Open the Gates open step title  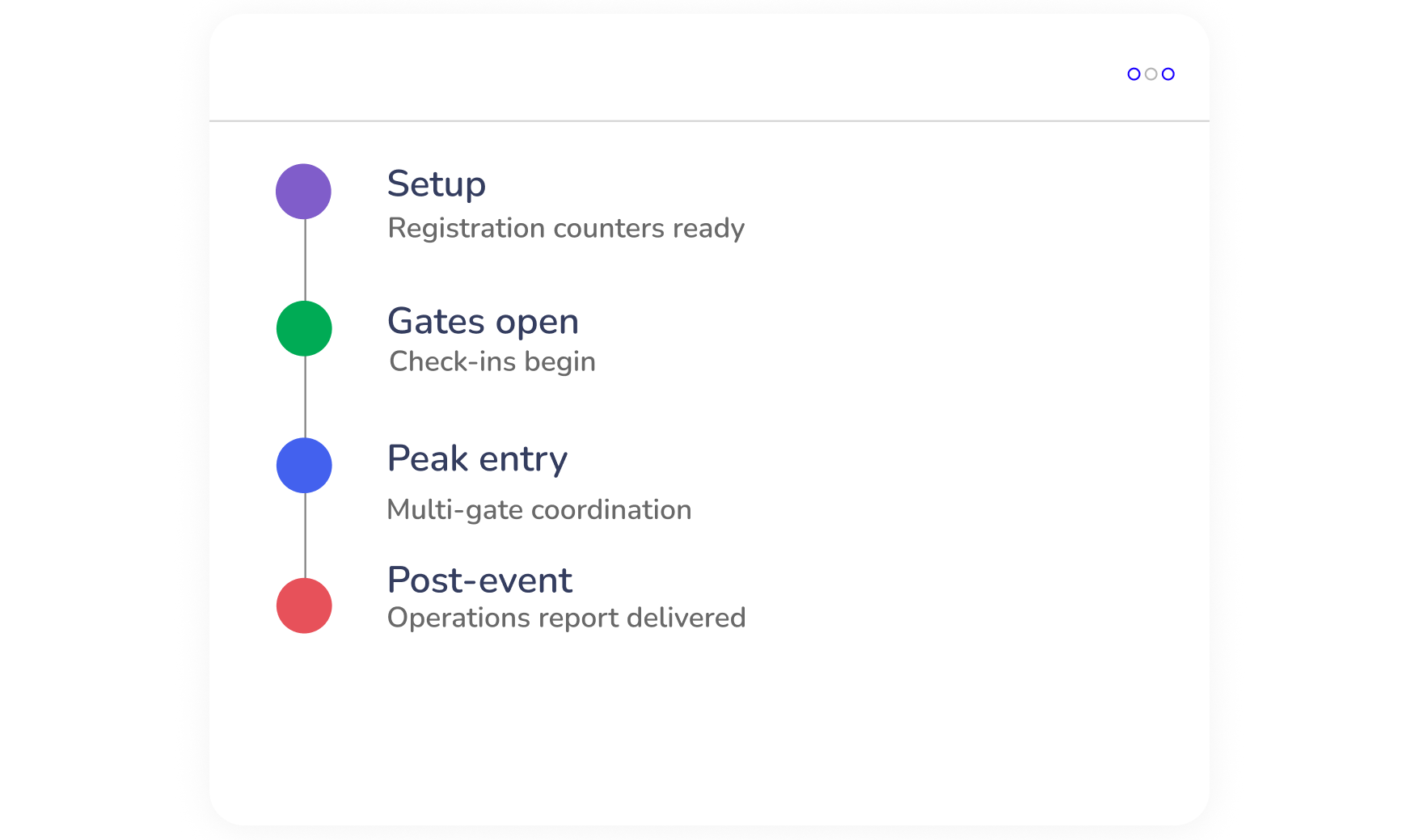483,322
